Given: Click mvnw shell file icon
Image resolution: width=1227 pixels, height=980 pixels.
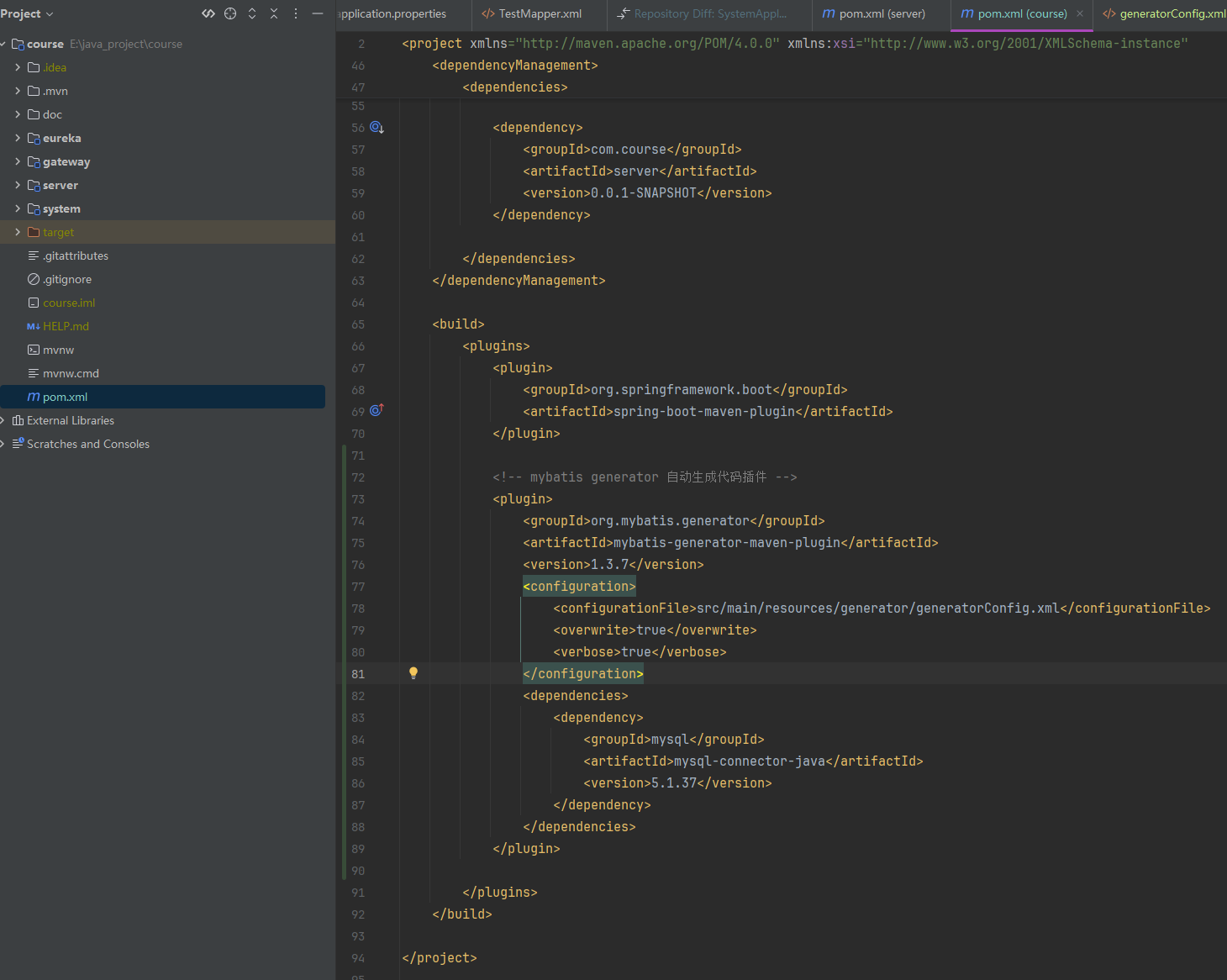Looking at the screenshot, I should tap(34, 350).
